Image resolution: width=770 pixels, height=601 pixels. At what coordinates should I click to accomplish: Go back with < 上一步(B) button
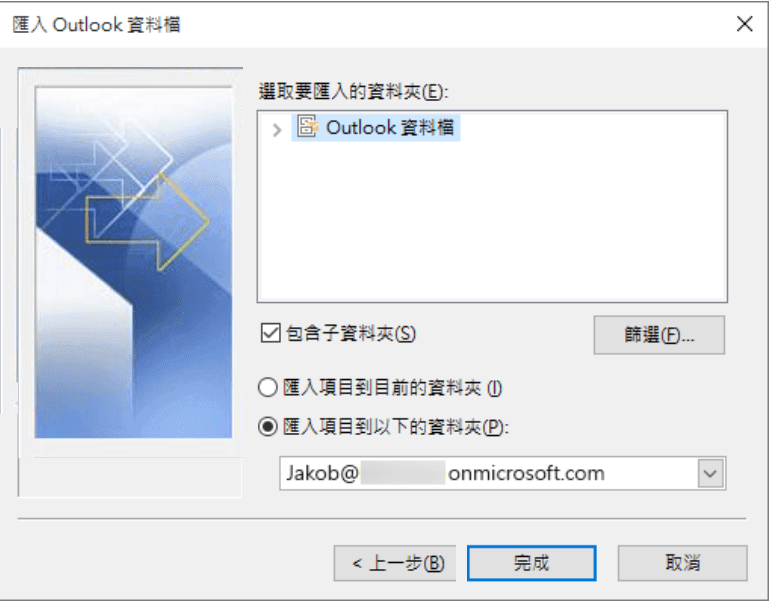click(395, 563)
